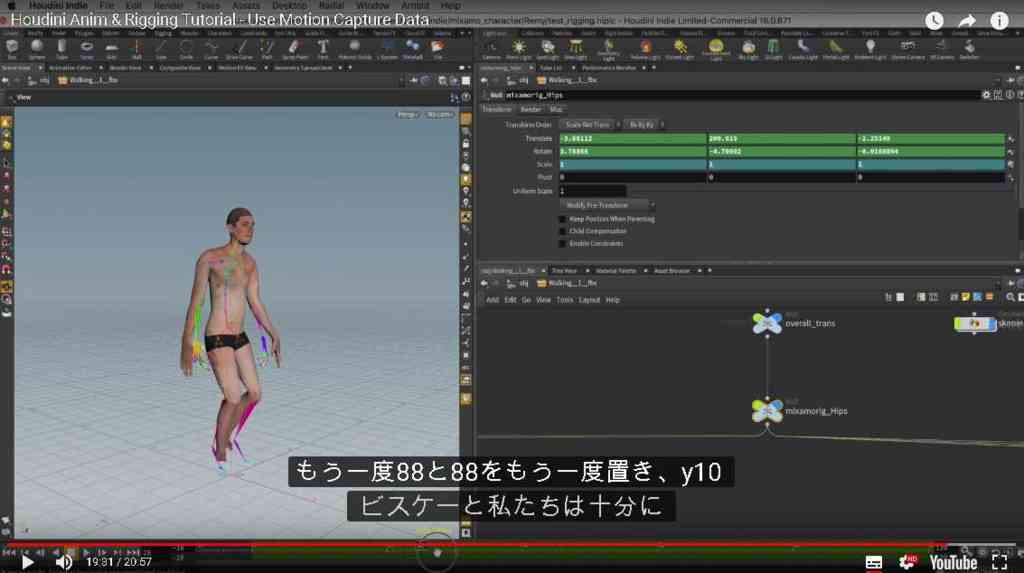Select the Sphere shelf tool
The image size is (1024, 573).
37,48
